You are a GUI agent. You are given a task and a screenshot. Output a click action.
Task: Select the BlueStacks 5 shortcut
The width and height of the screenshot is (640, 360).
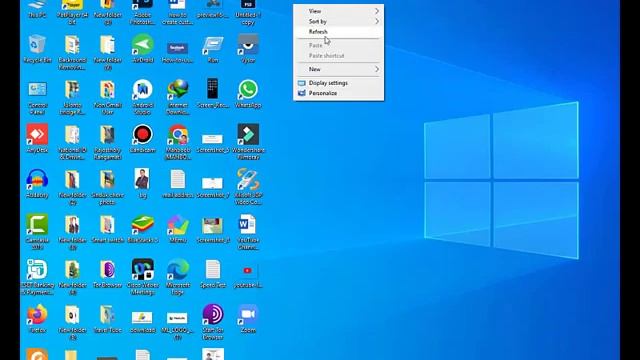pyautogui.click(x=142, y=229)
